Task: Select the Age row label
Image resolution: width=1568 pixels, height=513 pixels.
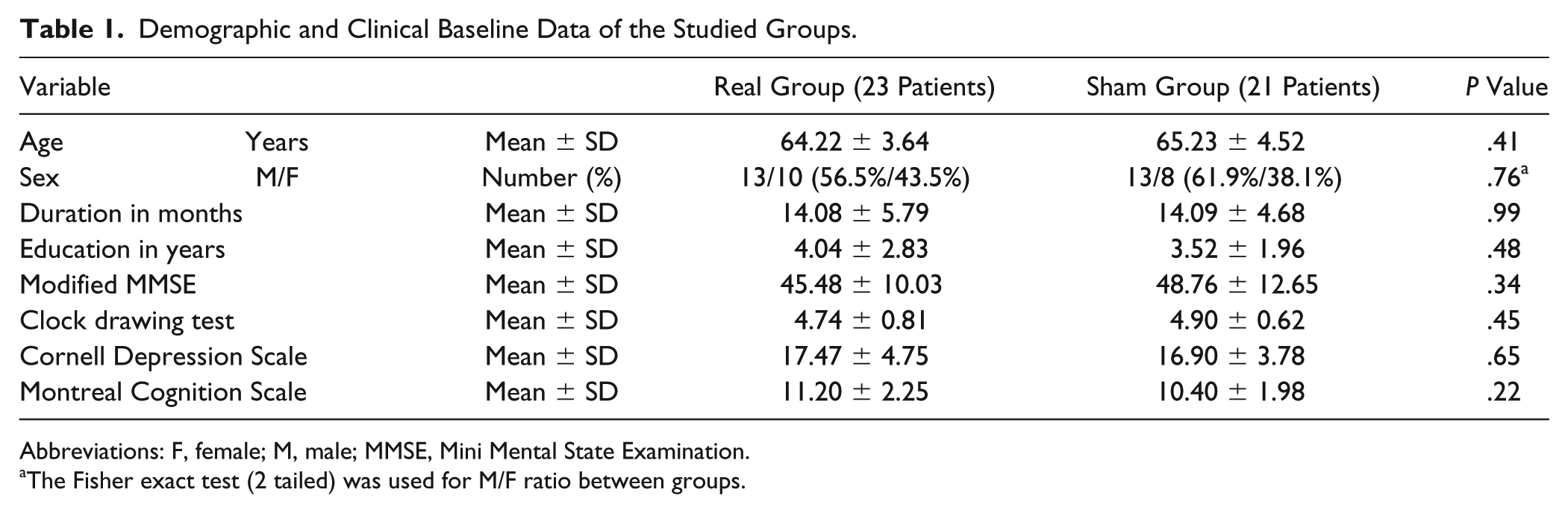Action: 41,142
